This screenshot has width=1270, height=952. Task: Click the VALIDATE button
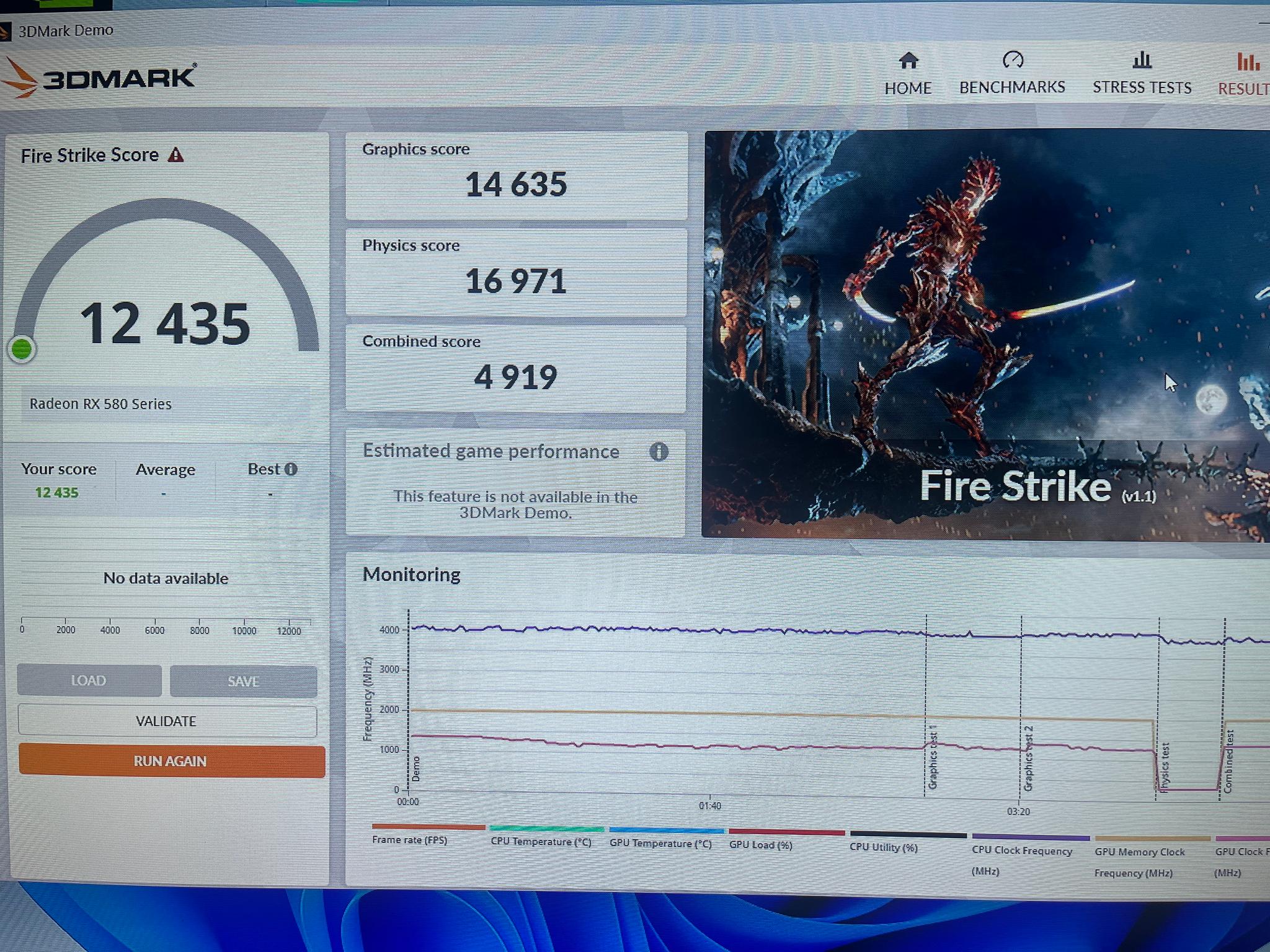click(x=167, y=721)
